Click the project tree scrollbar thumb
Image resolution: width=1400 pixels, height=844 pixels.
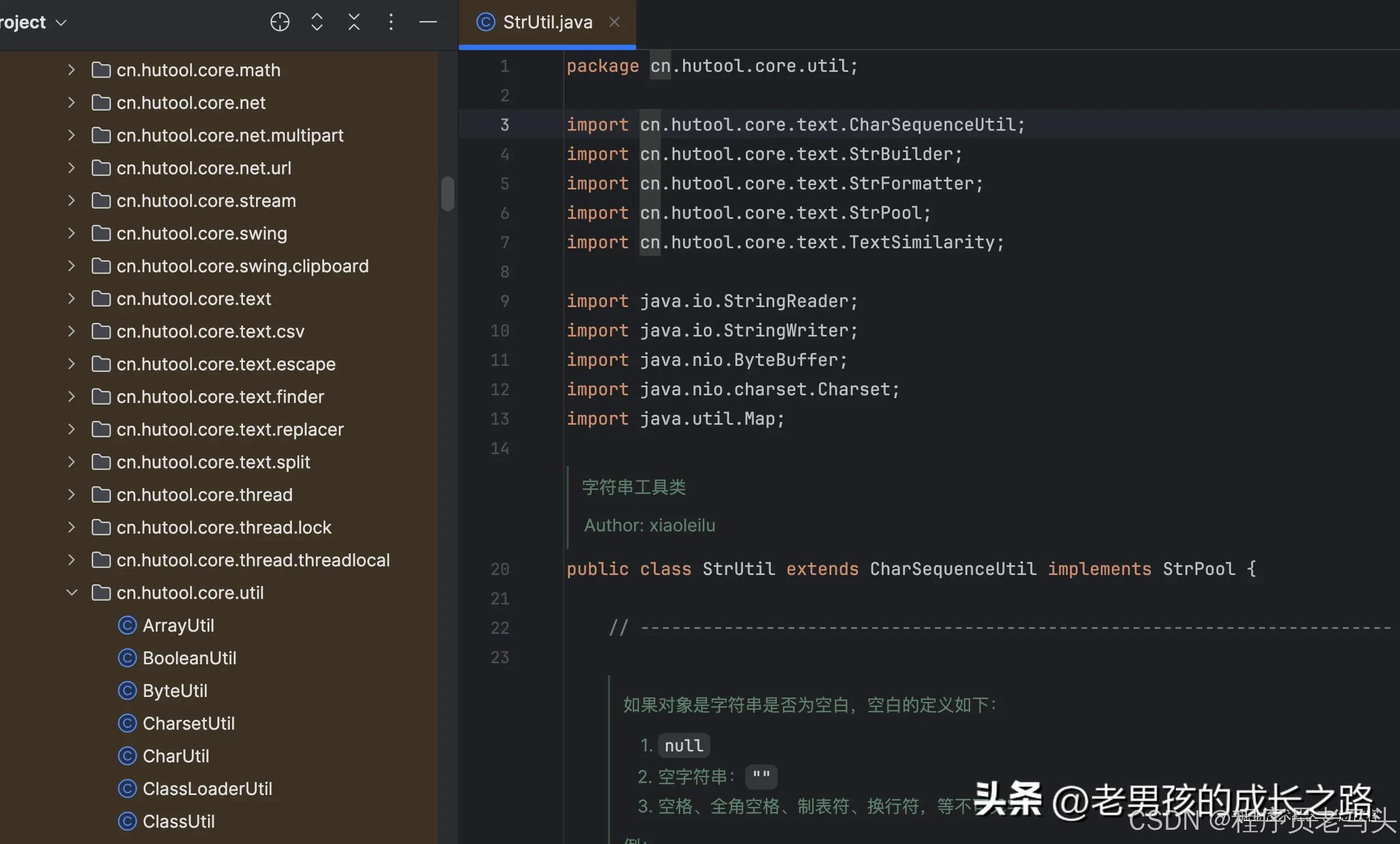coord(448,193)
